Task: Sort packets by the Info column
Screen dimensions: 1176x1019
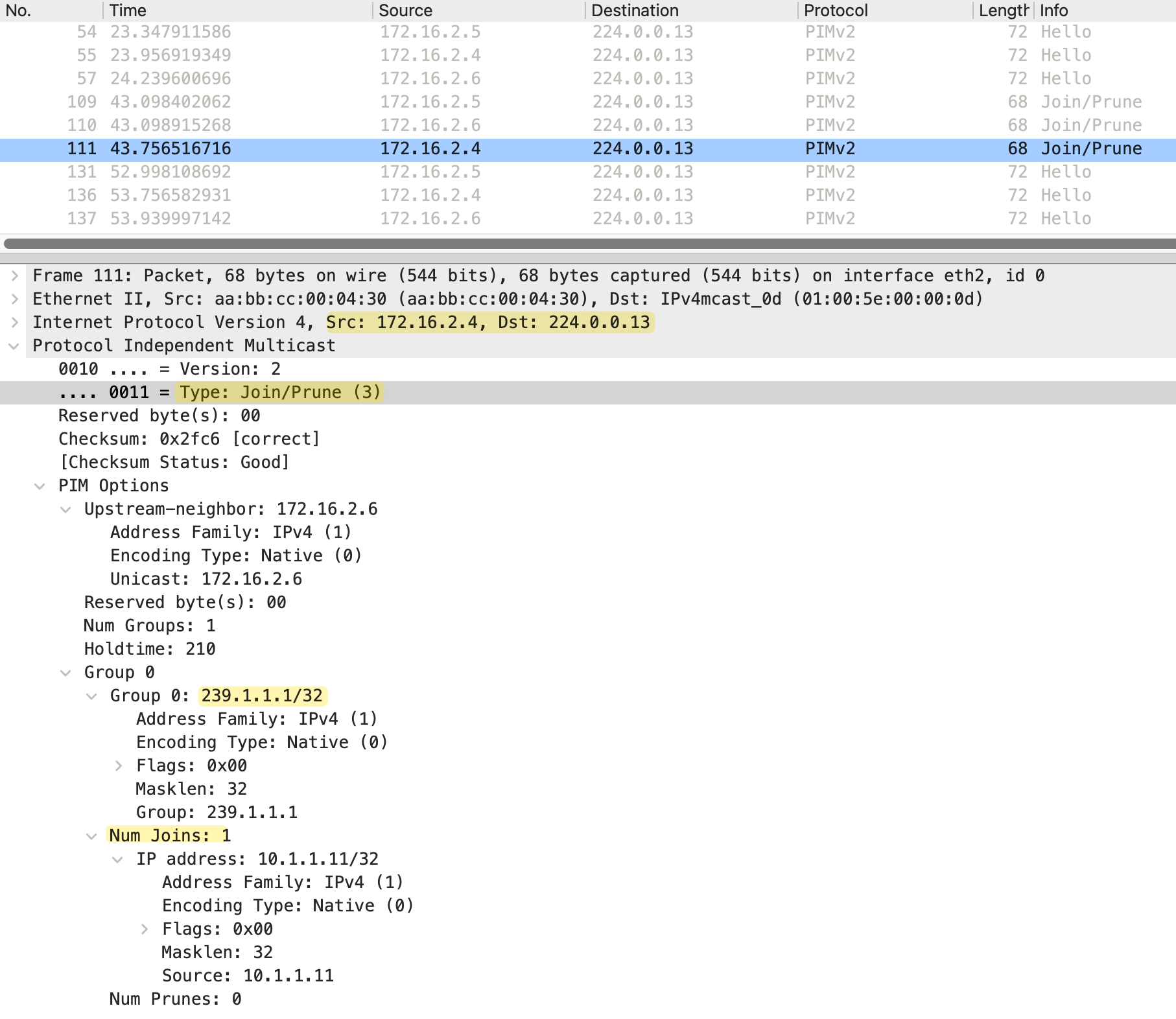Action: point(1102,10)
